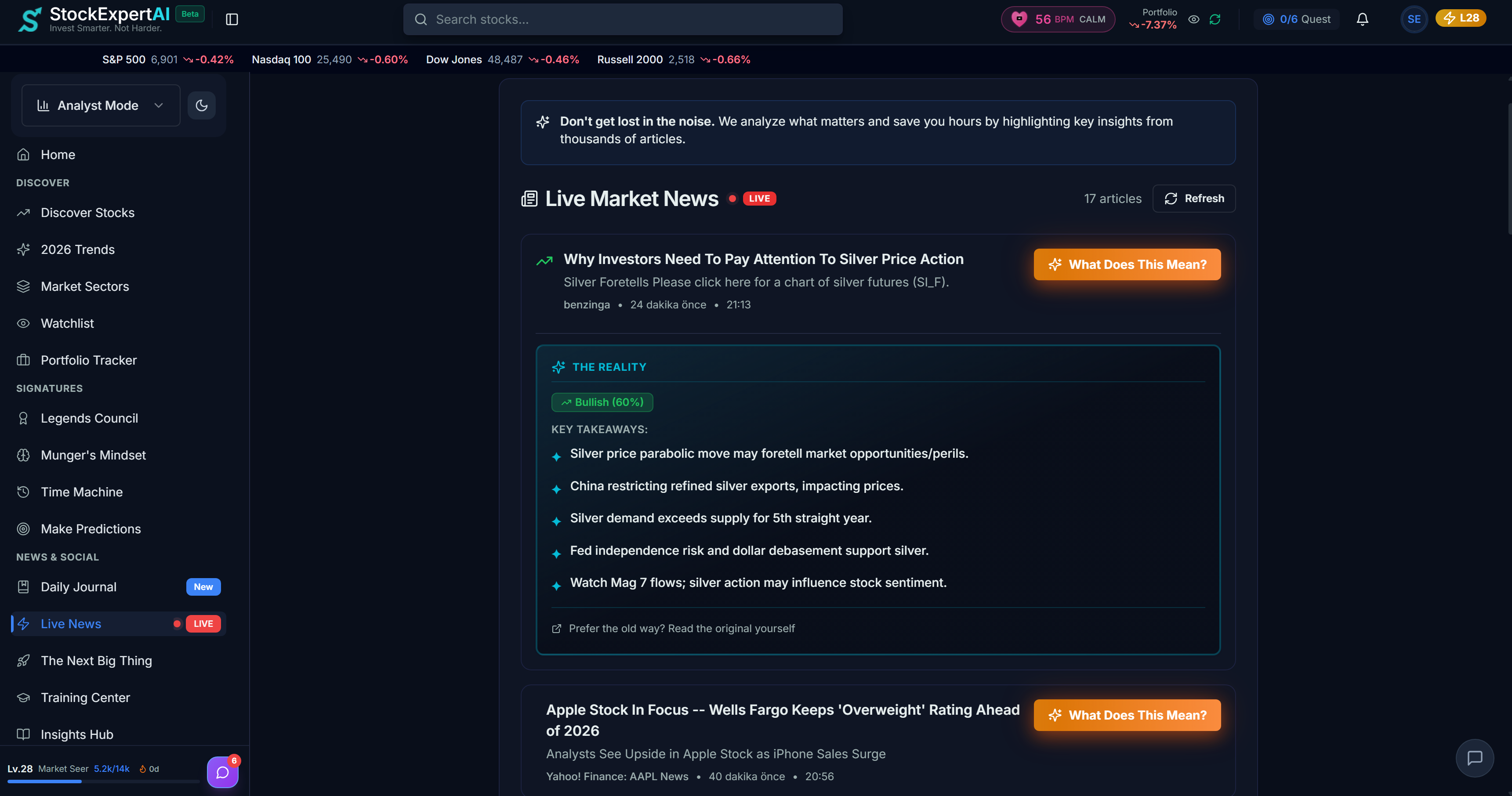Open the original silver article link
The width and height of the screenshot is (1512, 796).
click(681, 627)
